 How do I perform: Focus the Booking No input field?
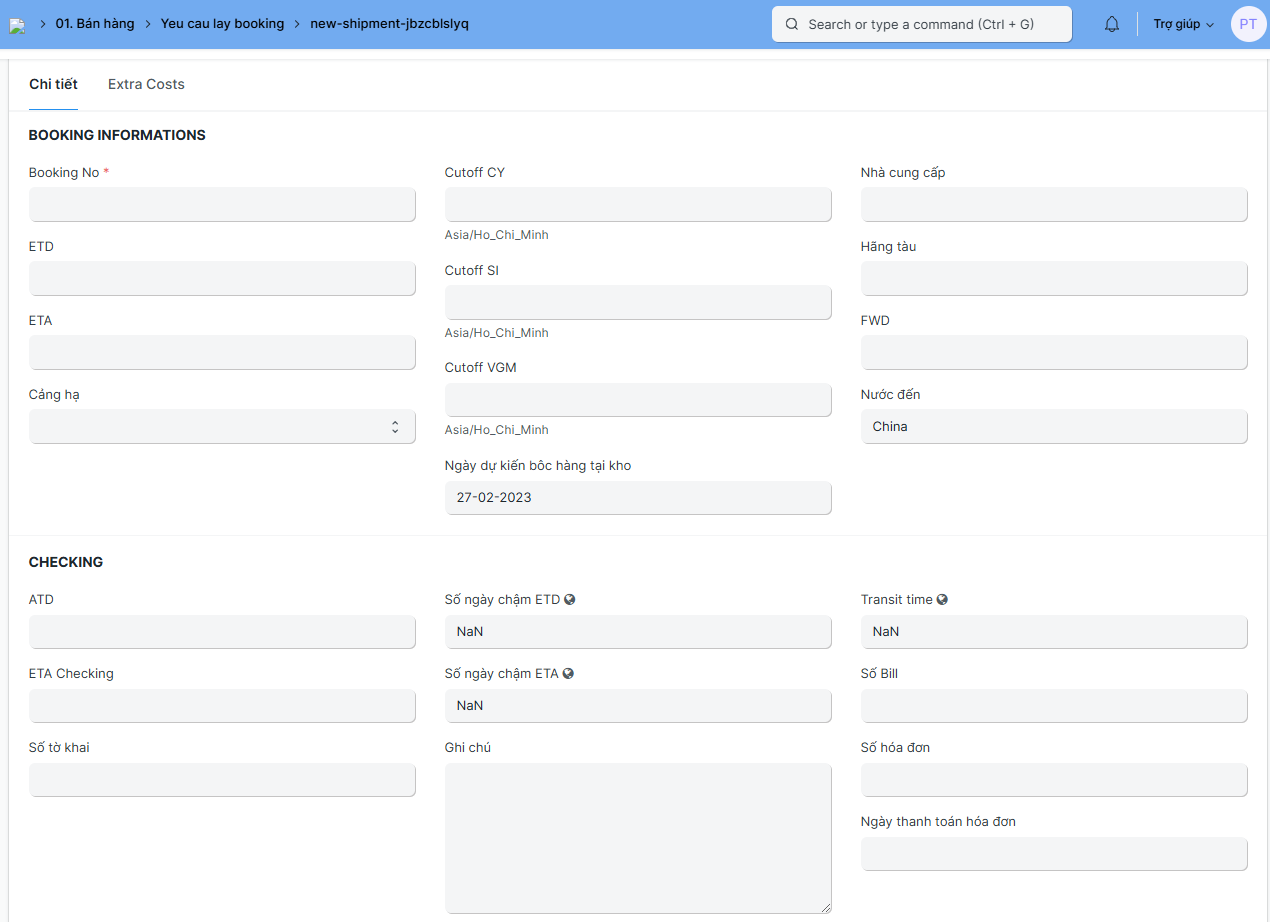[x=222, y=205]
